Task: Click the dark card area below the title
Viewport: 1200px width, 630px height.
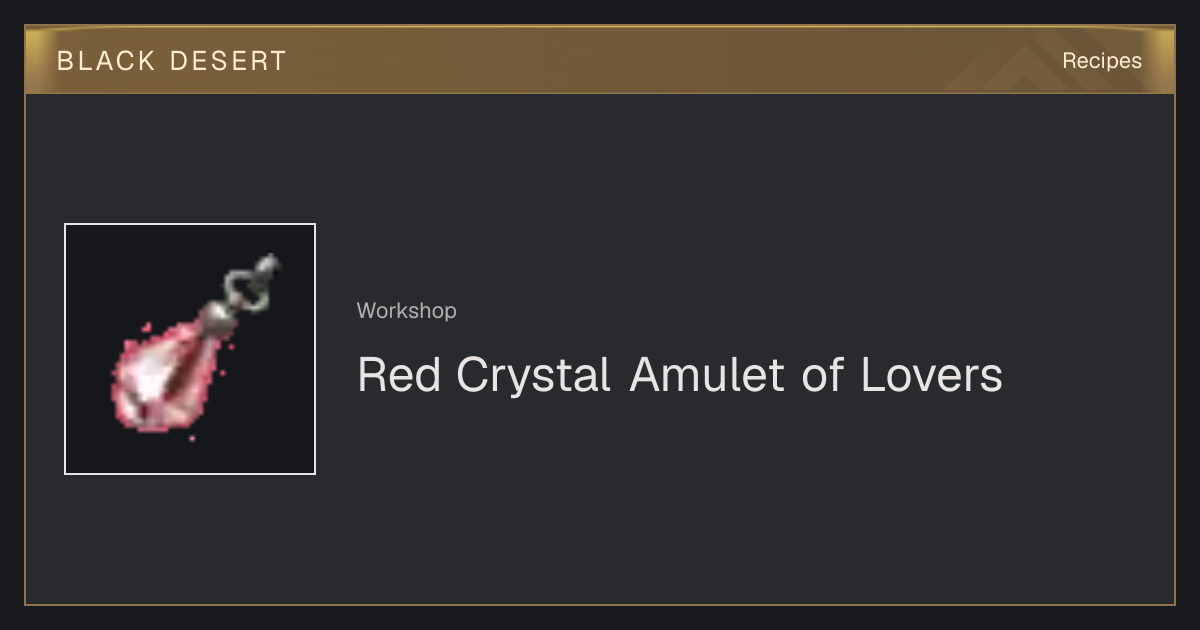Action: click(x=600, y=510)
